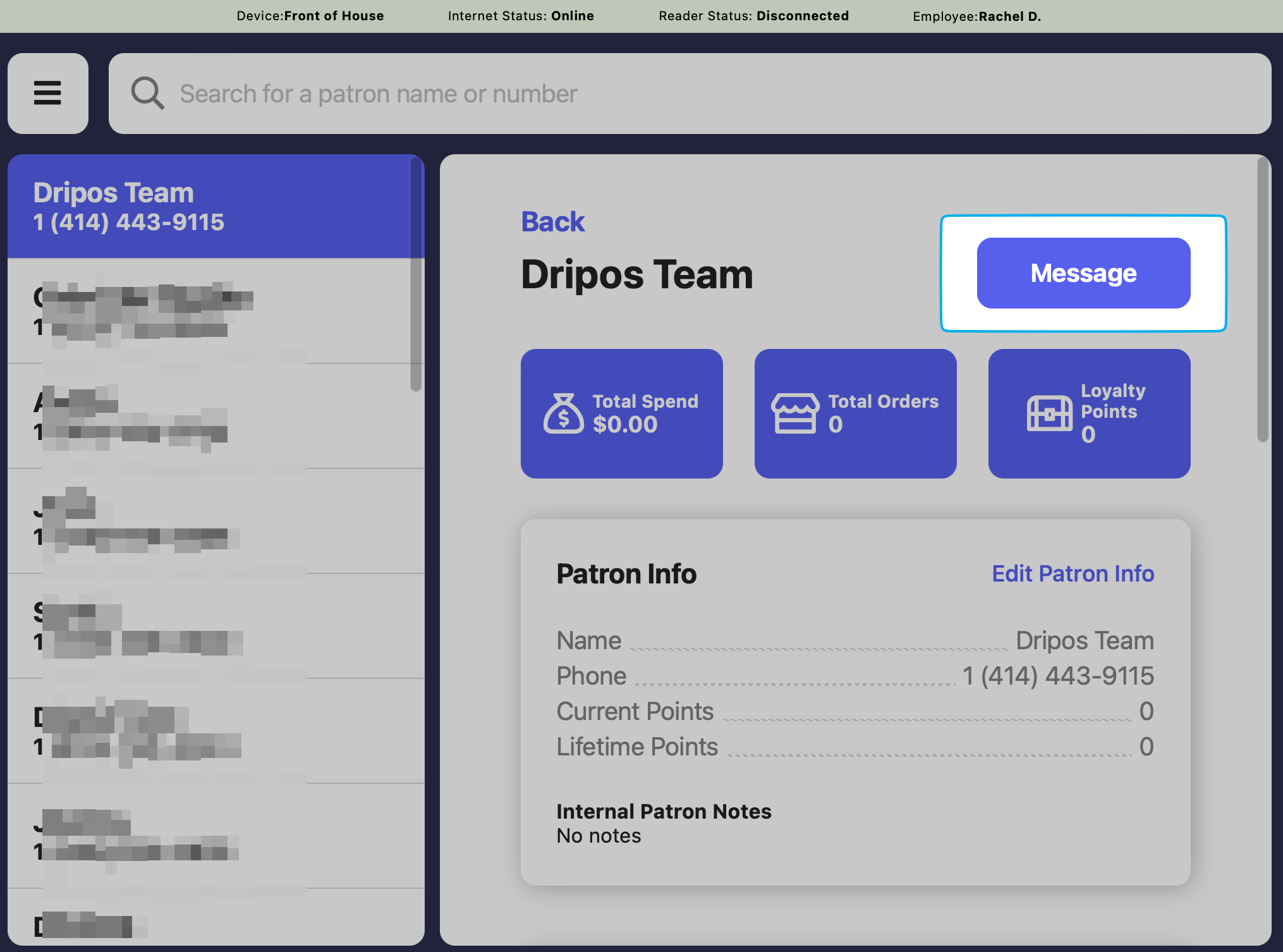Click Reader Status: Disconnected indicator
1283x952 pixels.
(753, 16)
